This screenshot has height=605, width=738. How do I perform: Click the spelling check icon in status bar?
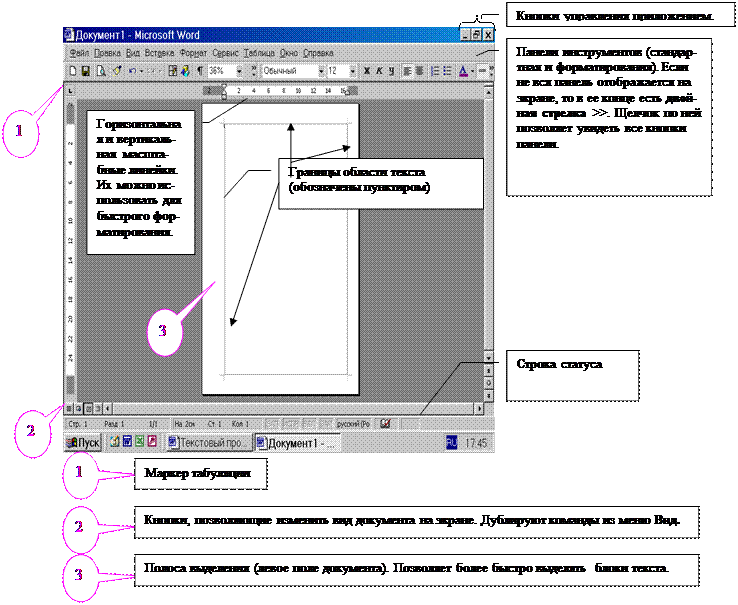pyautogui.click(x=385, y=423)
